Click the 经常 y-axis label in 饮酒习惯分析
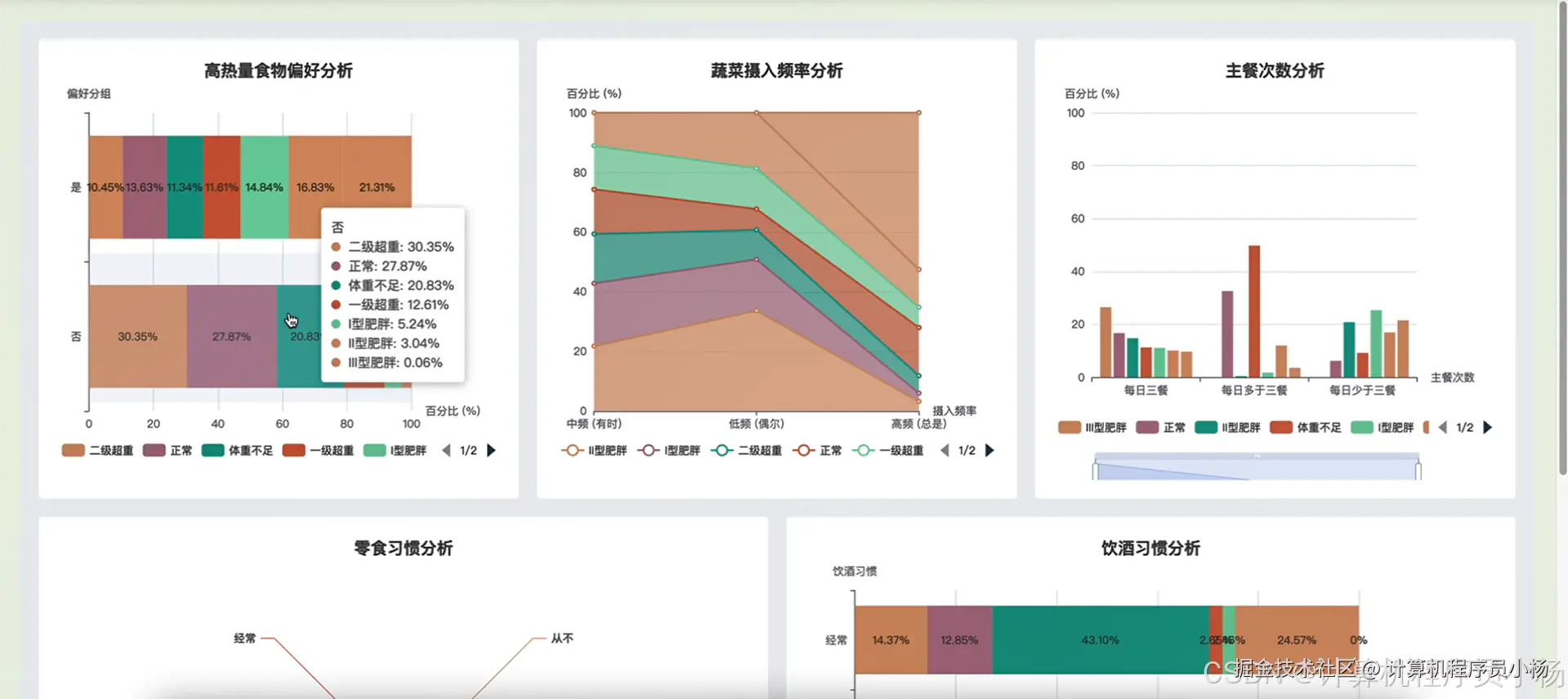 tap(837, 640)
